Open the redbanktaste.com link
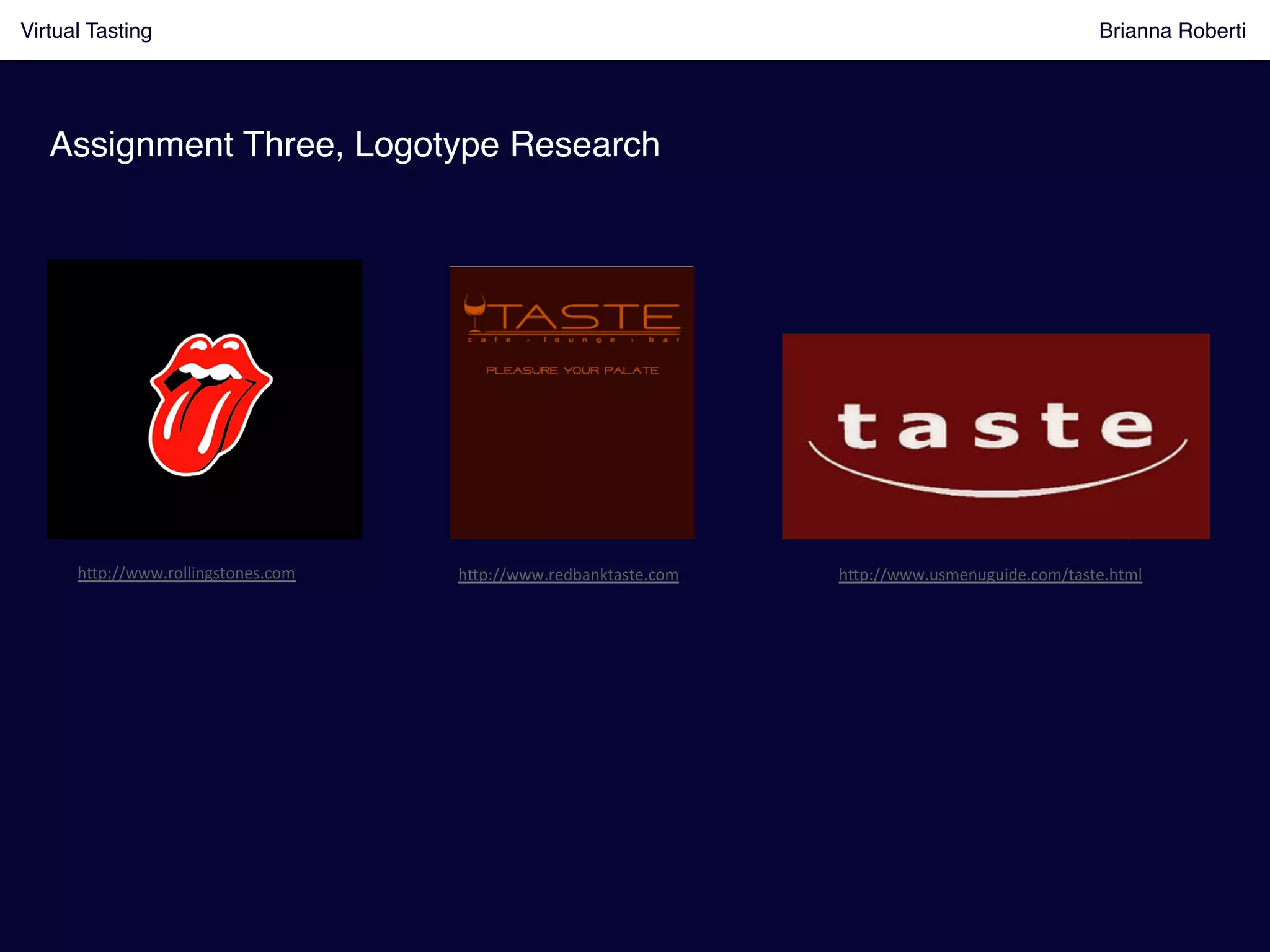1270x952 pixels. click(x=568, y=575)
